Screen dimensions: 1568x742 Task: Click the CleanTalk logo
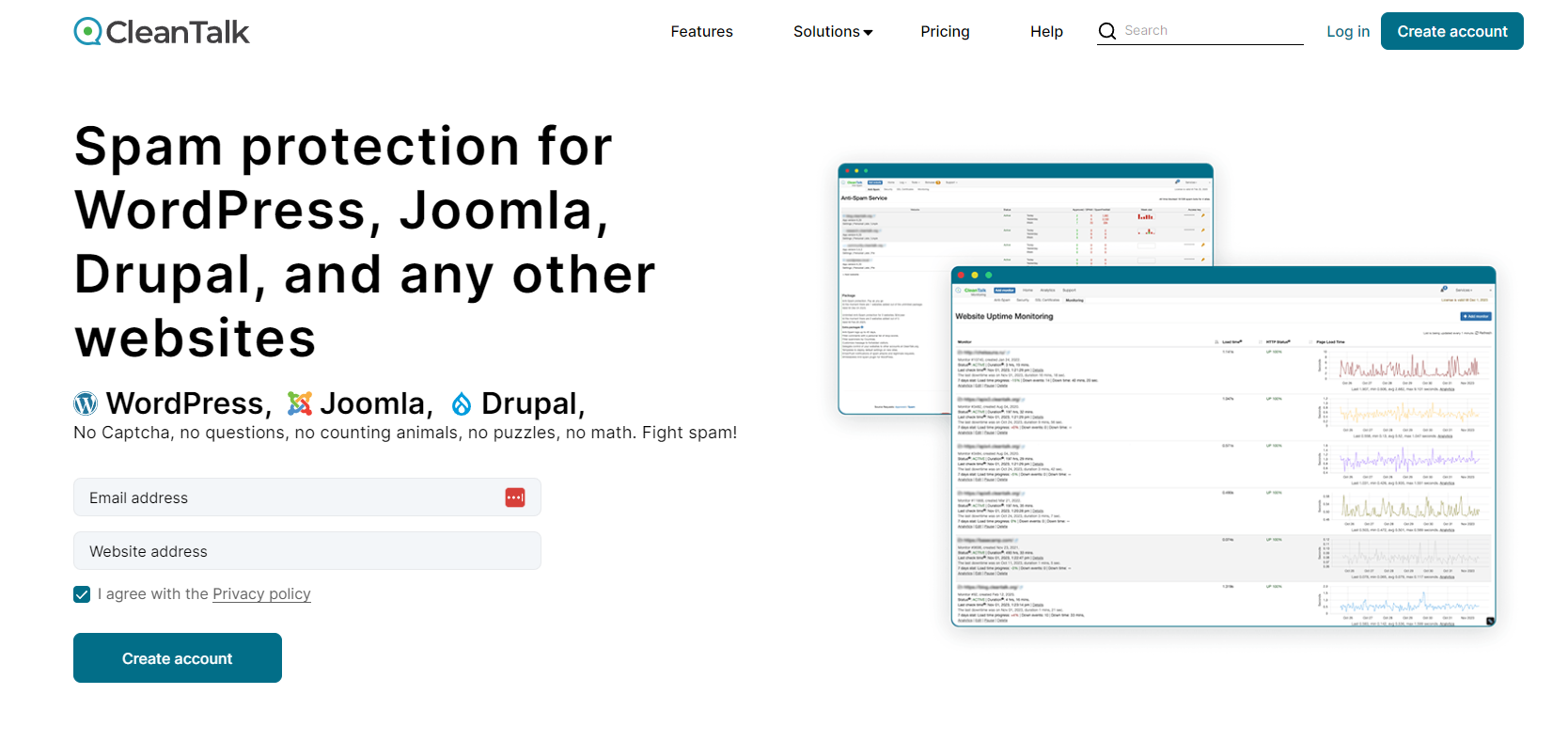coord(162,32)
